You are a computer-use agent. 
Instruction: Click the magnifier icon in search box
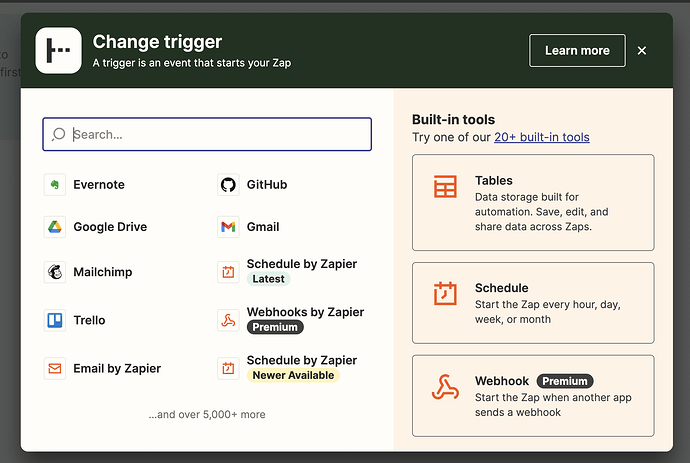(x=59, y=134)
